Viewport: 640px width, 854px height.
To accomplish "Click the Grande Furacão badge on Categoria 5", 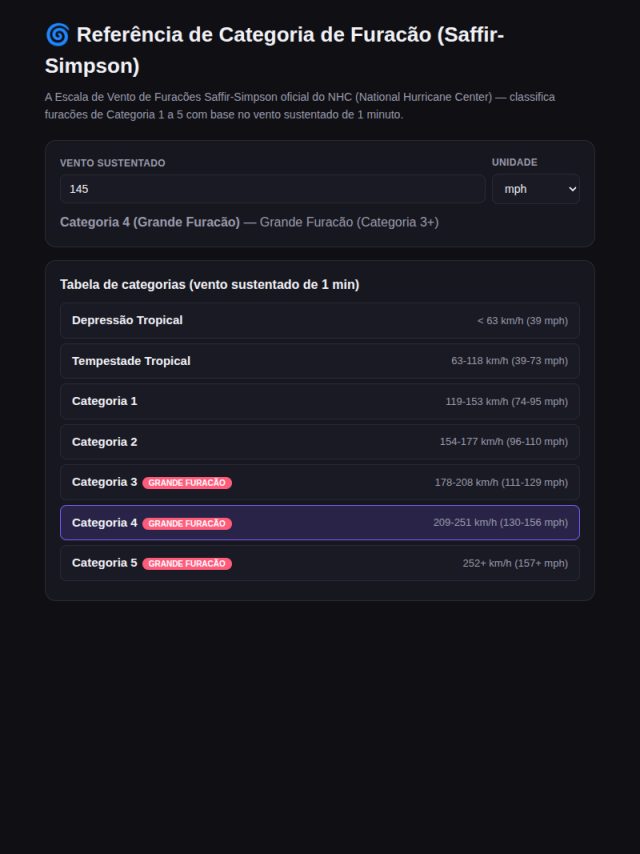I will pyautogui.click(x=187, y=564).
